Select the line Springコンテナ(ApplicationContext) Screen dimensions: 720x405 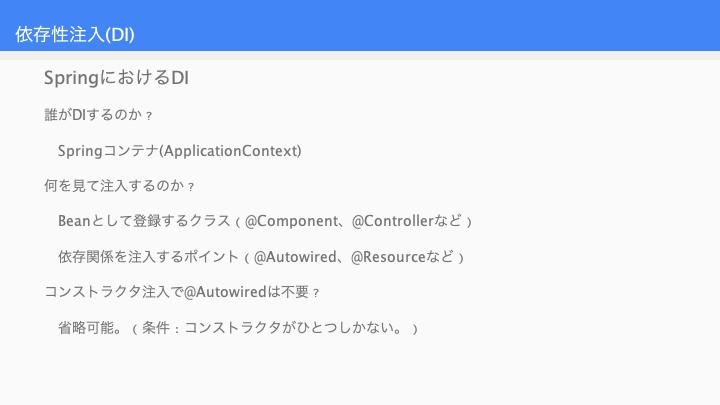point(180,151)
